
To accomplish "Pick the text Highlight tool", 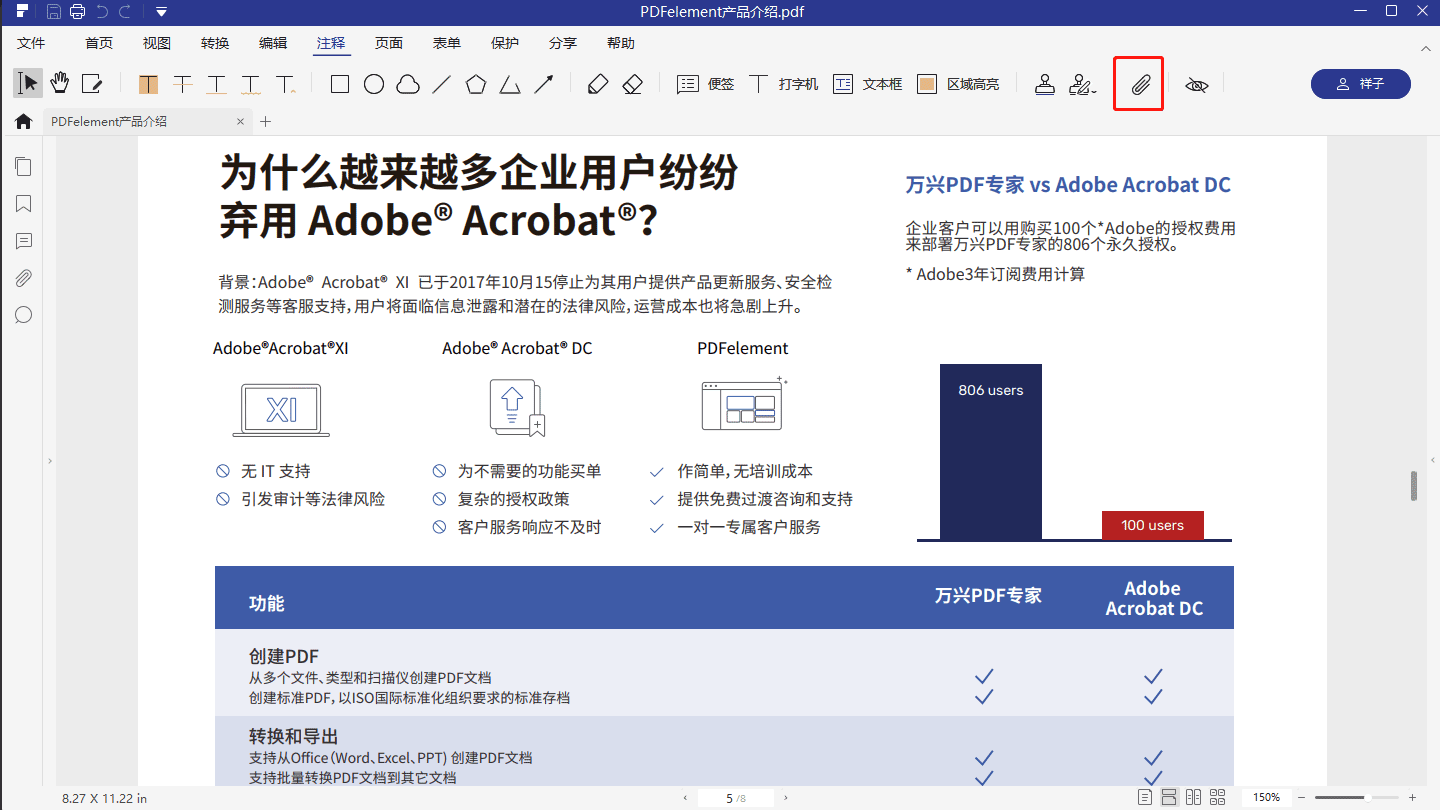I will click(149, 84).
